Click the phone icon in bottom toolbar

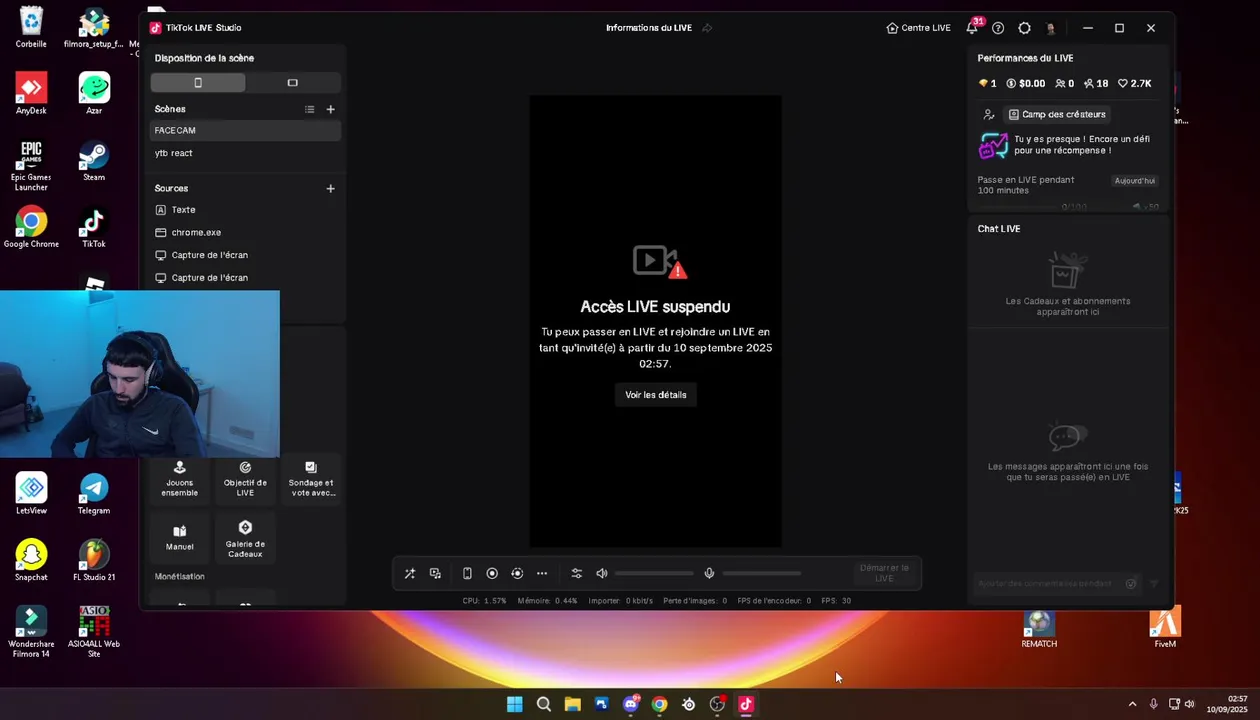(x=467, y=573)
